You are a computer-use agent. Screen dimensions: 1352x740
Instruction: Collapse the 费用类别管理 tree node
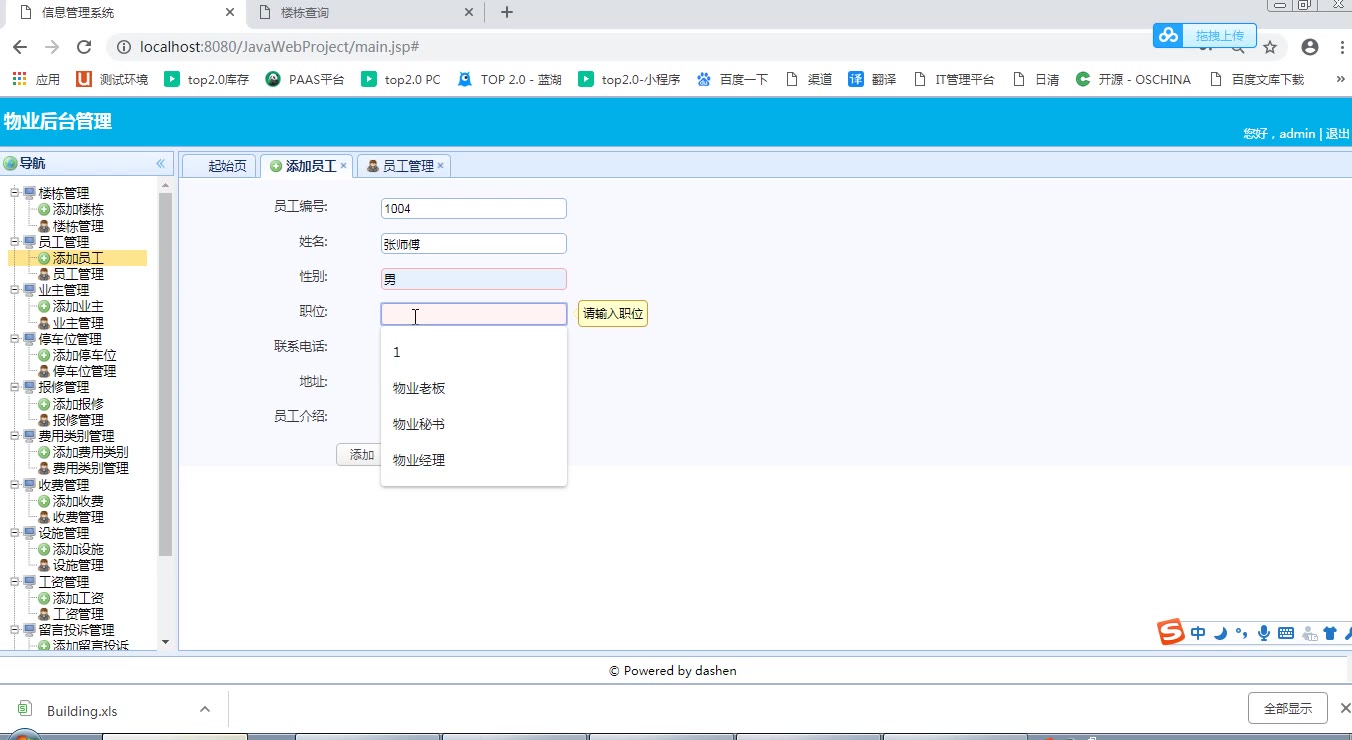15,436
